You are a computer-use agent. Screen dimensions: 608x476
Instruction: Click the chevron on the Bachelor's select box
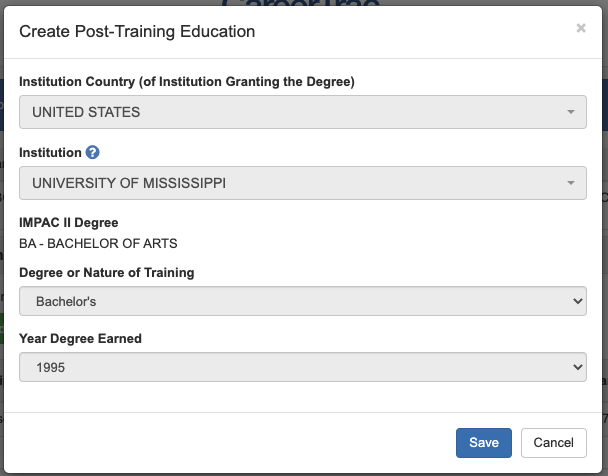click(x=576, y=300)
